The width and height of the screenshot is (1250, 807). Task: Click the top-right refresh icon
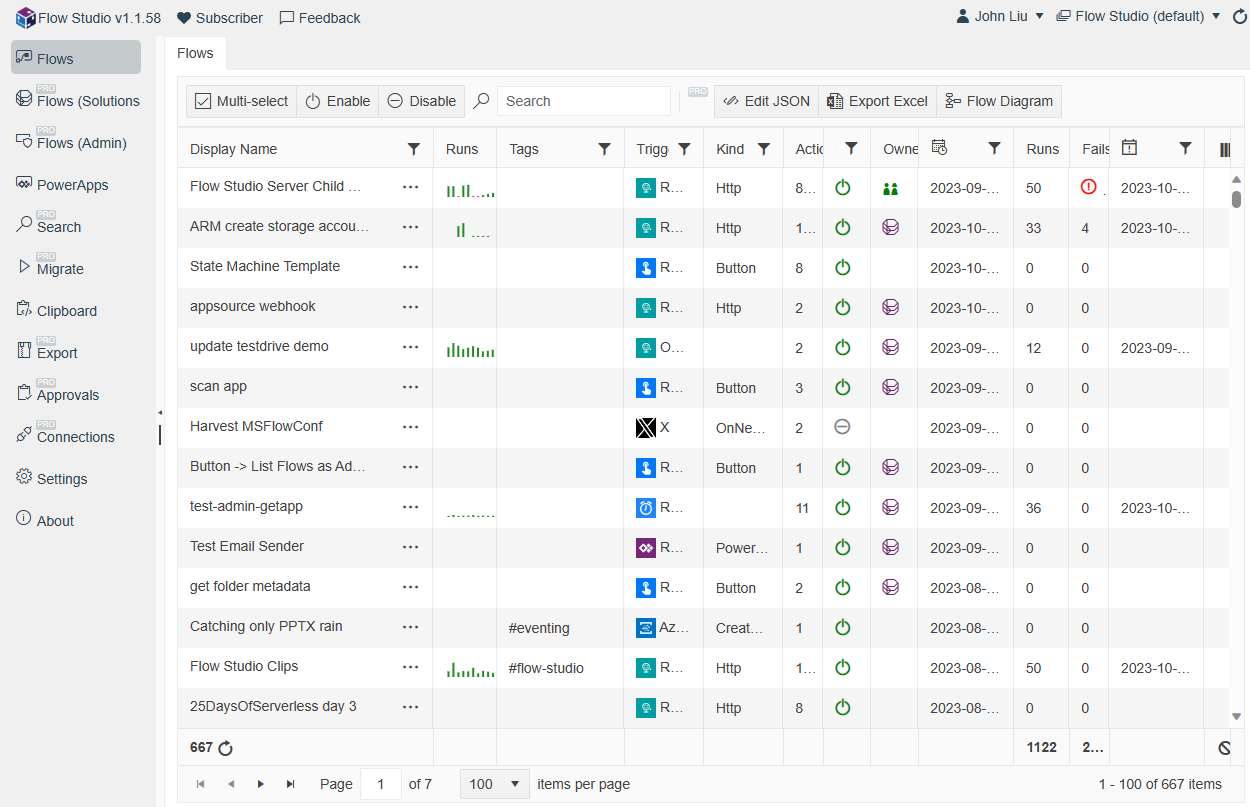1240,17
